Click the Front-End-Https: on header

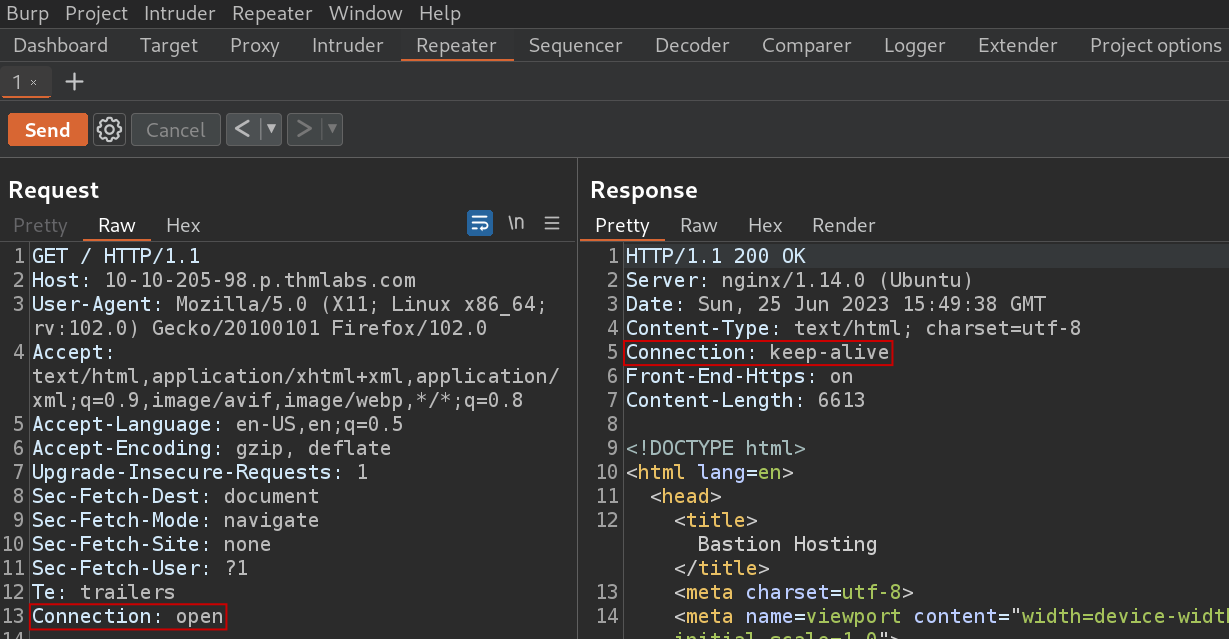(x=739, y=376)
